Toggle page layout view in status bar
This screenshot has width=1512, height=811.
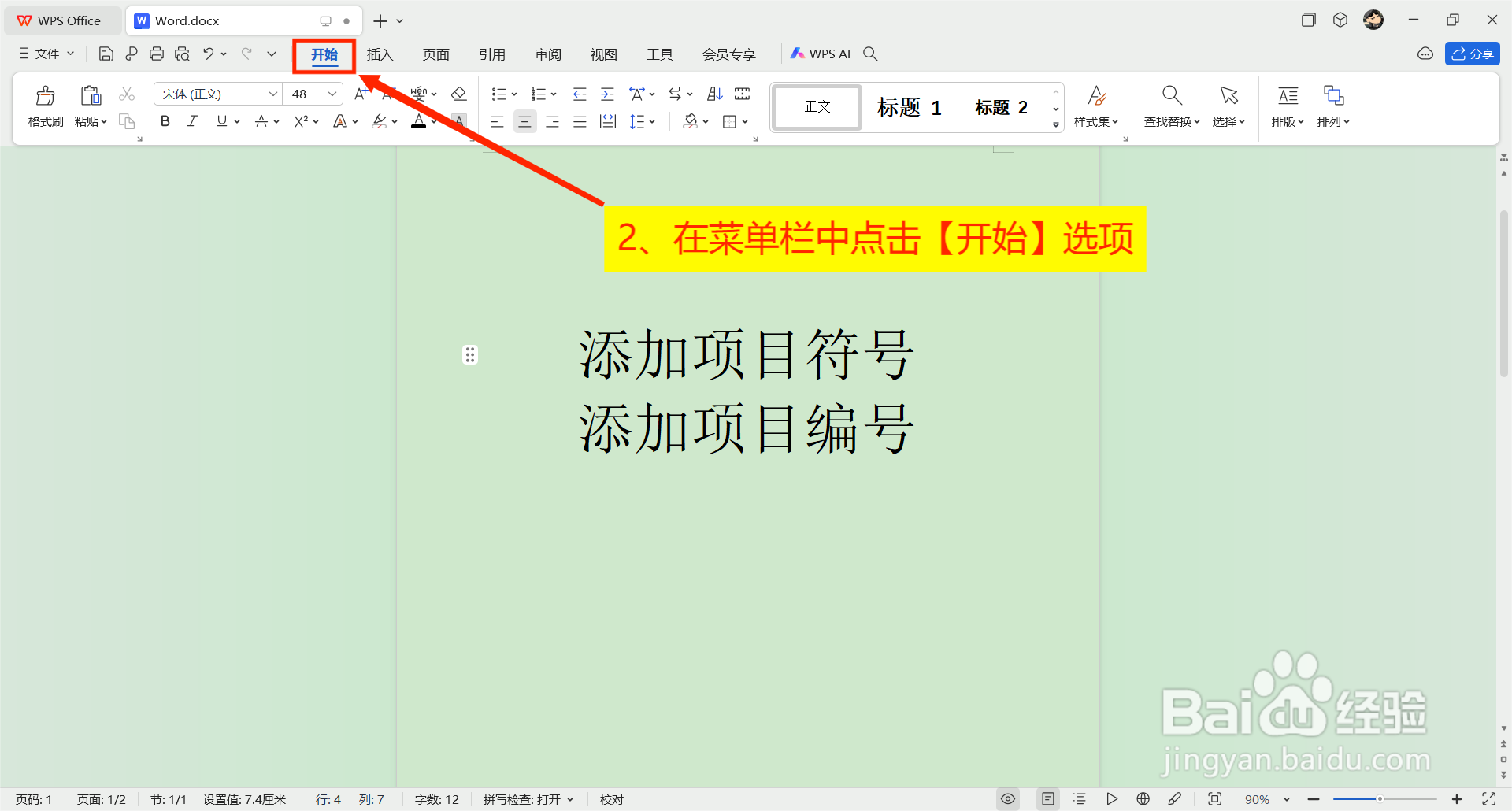(x=1048, y=799)
